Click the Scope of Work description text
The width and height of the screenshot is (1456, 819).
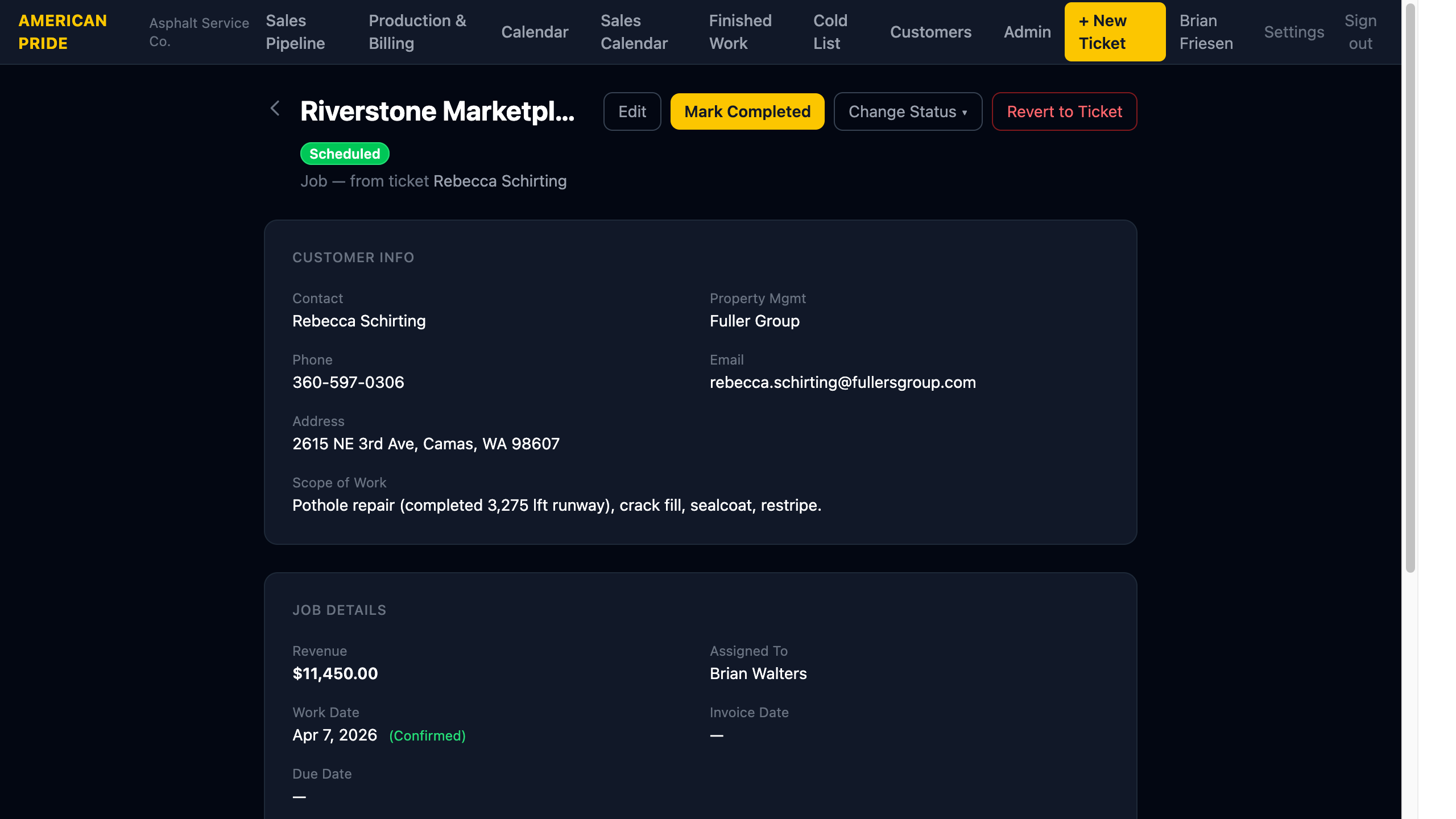[x=557, y=505]
